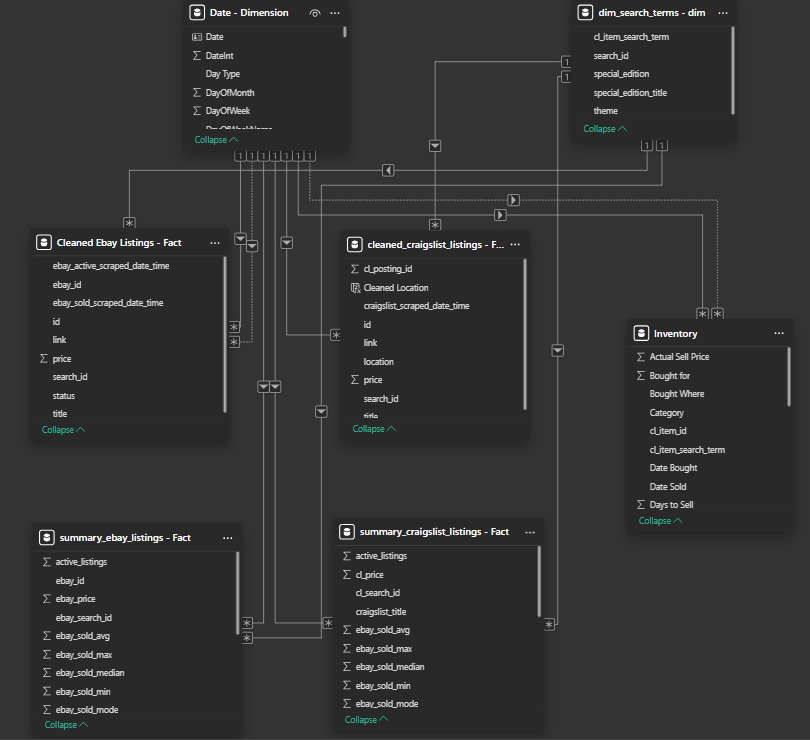The image size is (810, 740).
Task: Click the Inventory table scrollbar
Action: (x=789, y=377)
